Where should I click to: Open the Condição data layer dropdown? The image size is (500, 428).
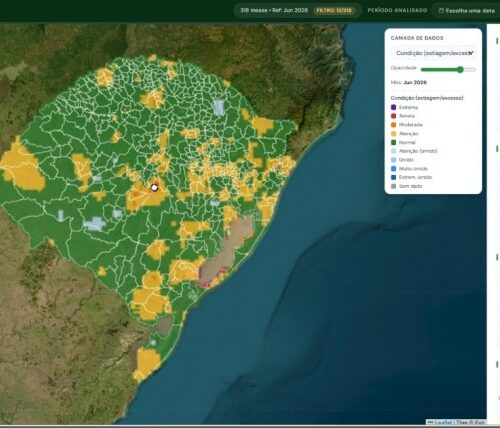(434, 53)
